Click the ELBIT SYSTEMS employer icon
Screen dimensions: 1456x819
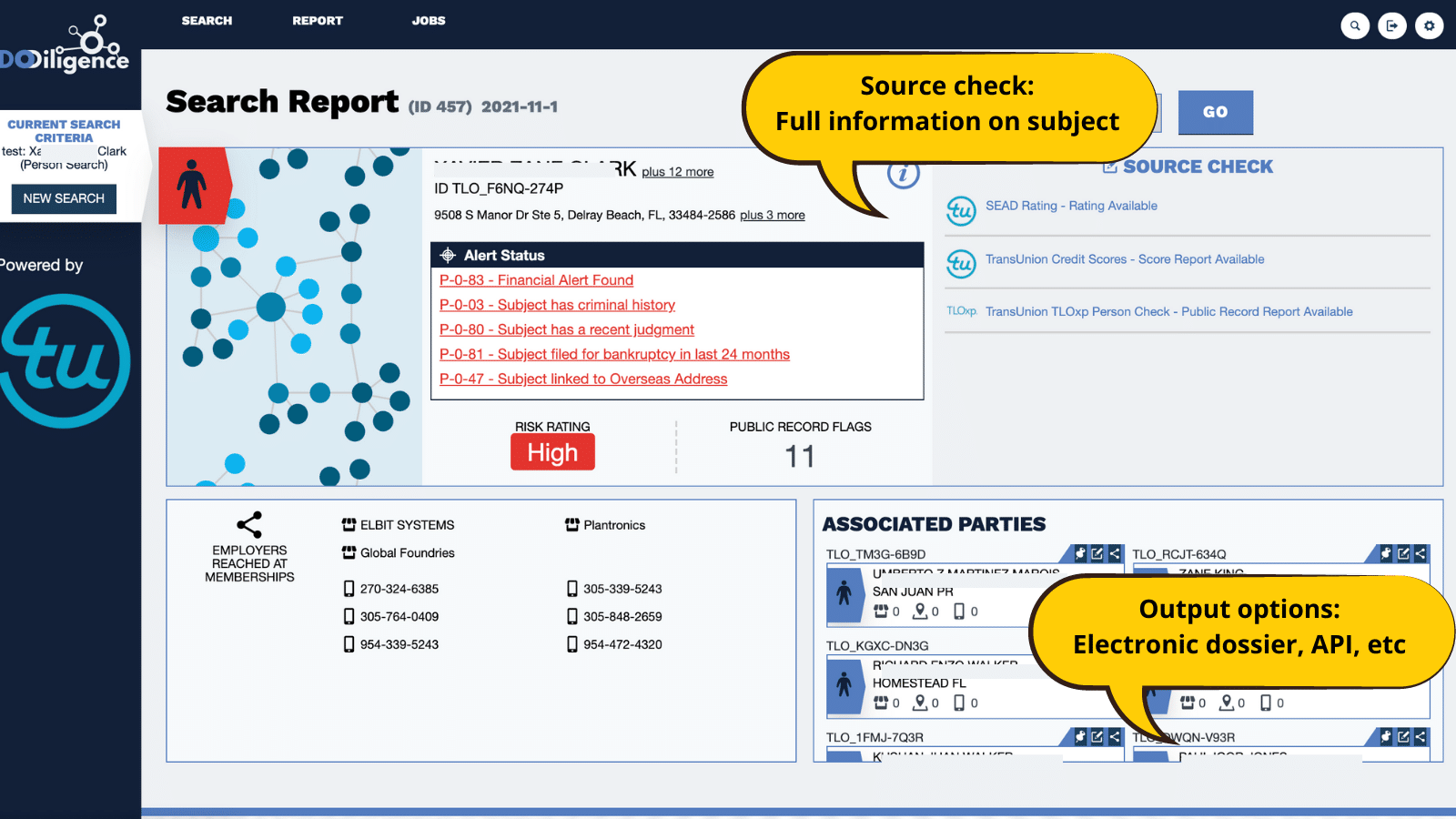coord(349,525)
